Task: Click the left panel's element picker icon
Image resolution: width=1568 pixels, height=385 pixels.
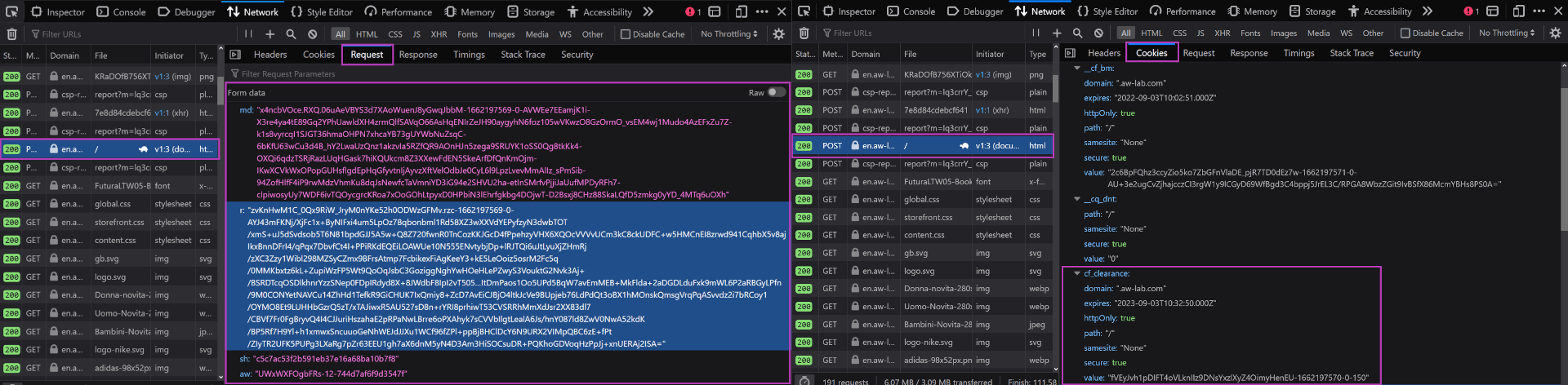Action: (x=11, y=11)
